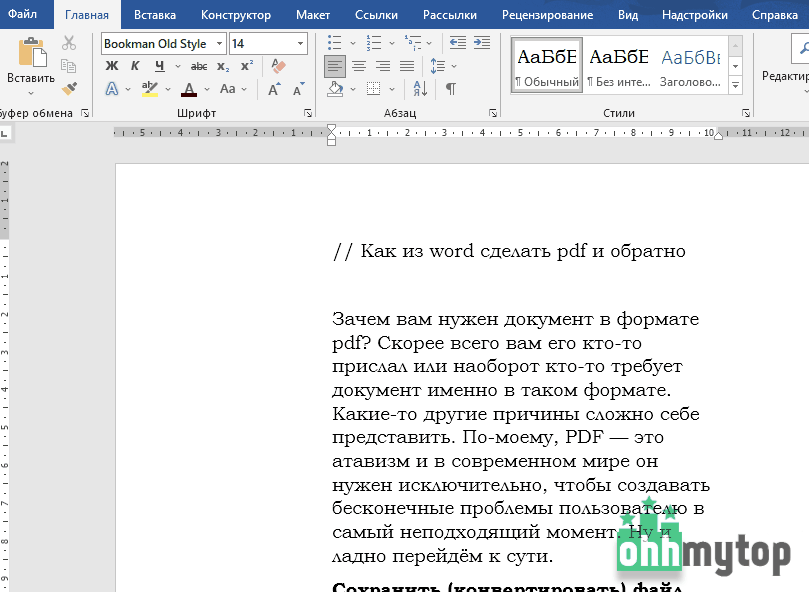Click the first-line indent marker on ruler

[331, 128]
